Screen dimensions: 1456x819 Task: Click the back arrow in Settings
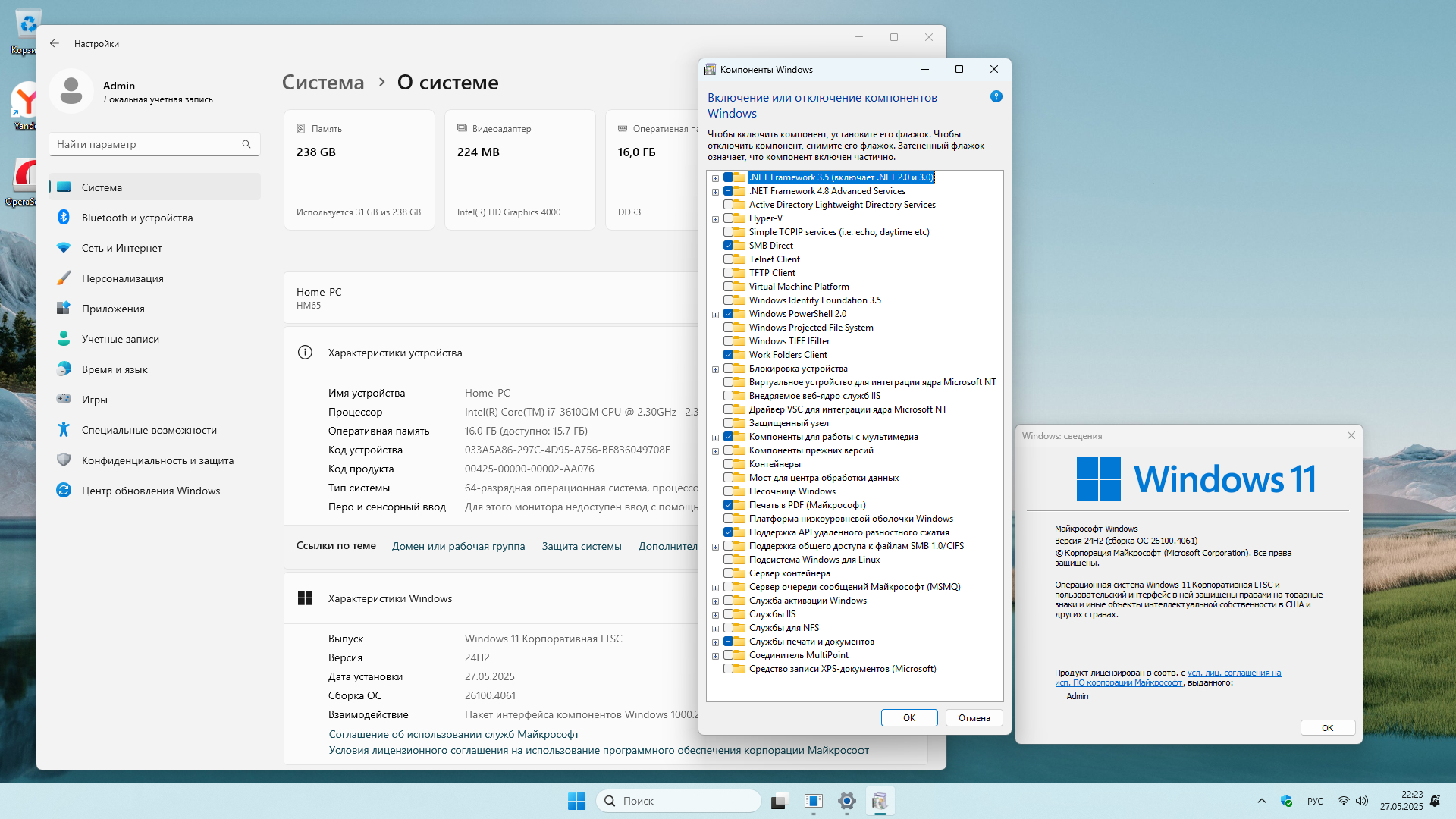click(x=55, y=43)
